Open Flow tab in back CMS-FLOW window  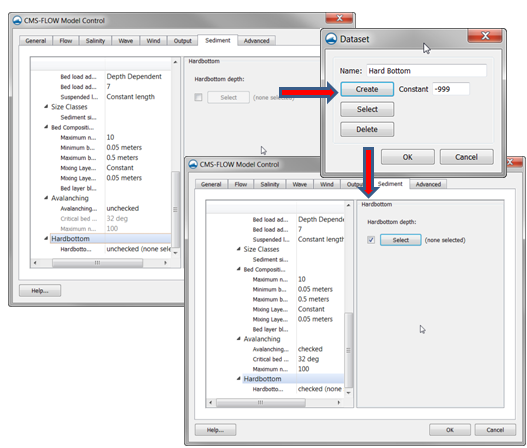click(x=66, y=41)
